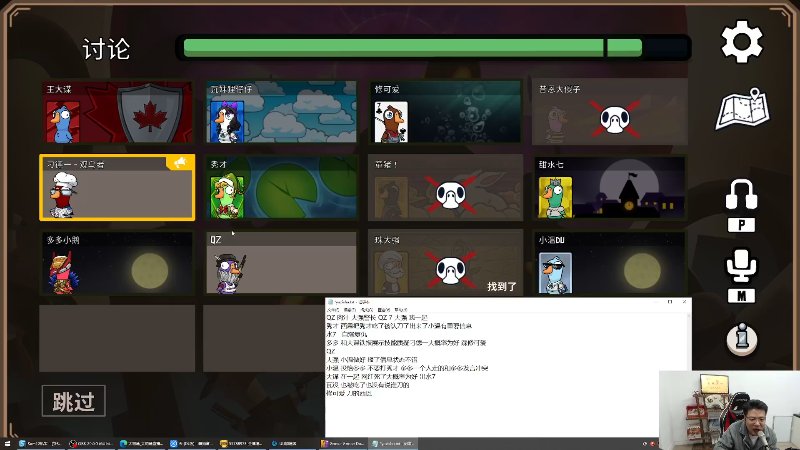The width and height of the screenshot is (800, 450).
Task: Select the 甜水七 player card
Action: click(x=610, y=187)
